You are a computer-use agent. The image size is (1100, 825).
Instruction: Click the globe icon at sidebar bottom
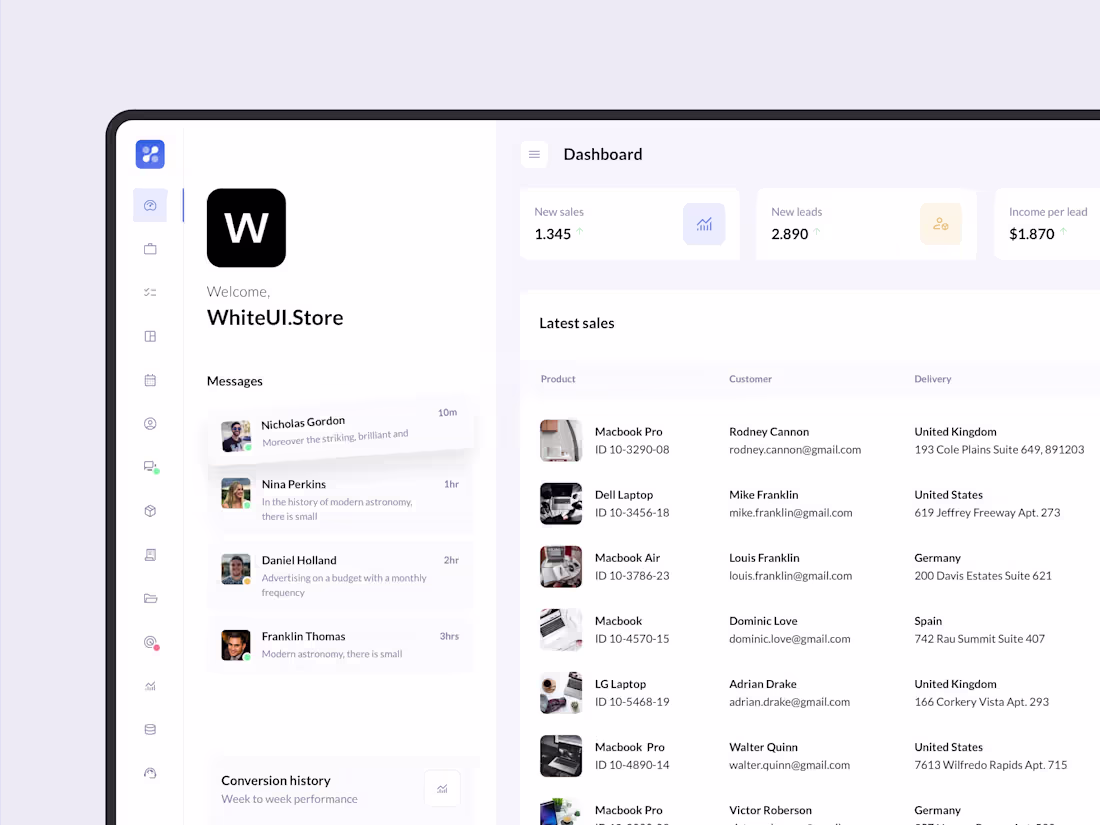(x=150, y=773)
